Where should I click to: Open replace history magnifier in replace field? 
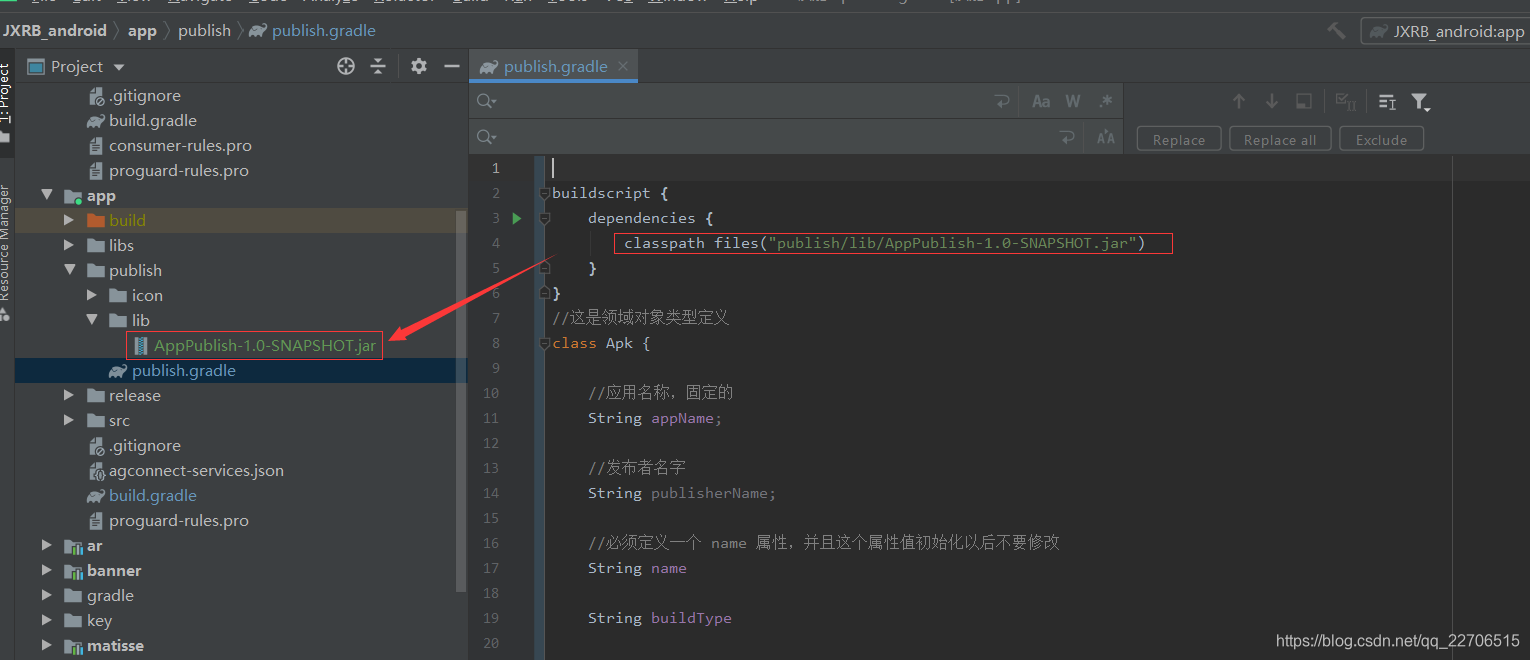[x=486, y=137]
